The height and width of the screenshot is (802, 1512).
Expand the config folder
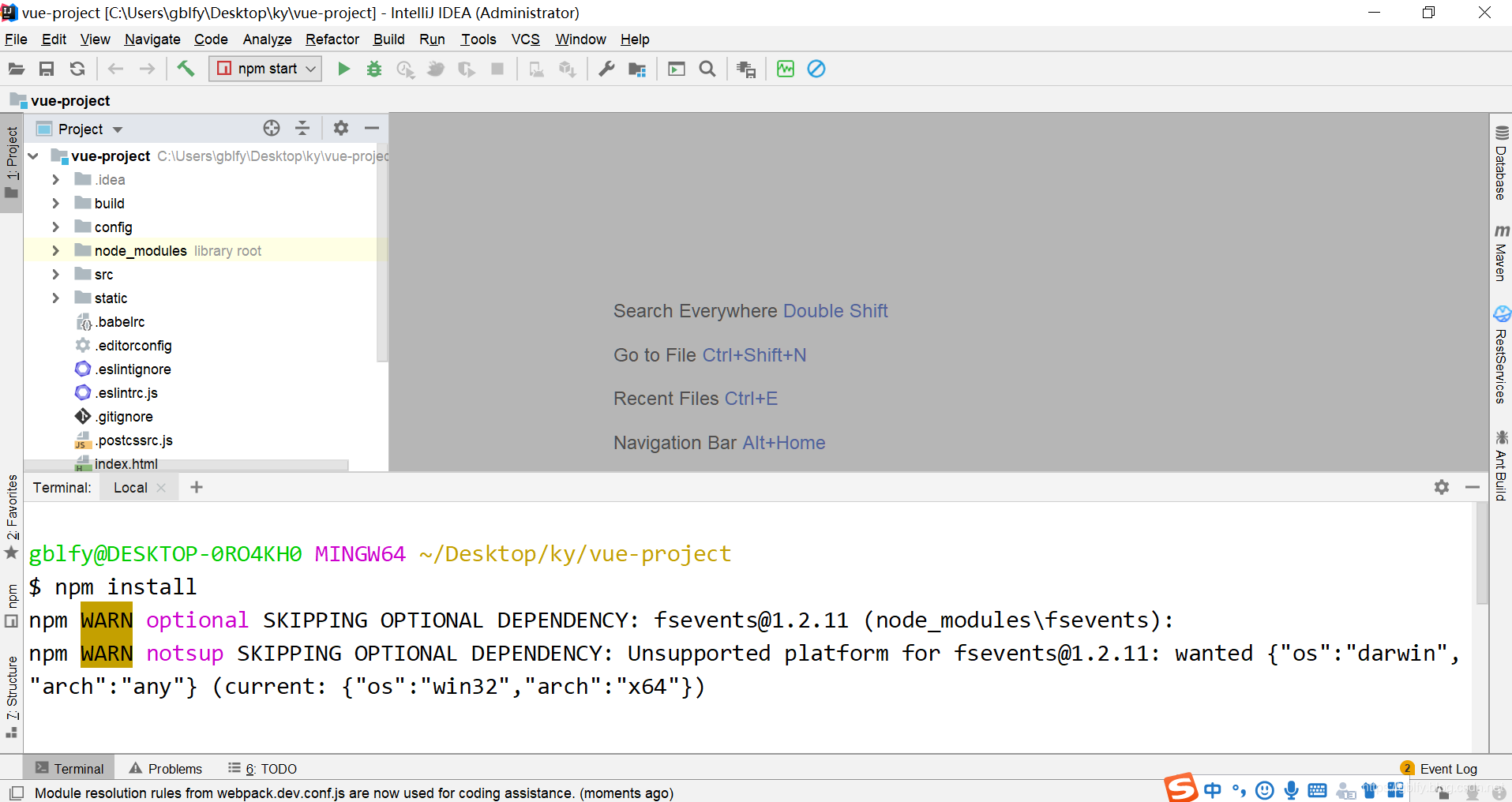tap(55, 227)
